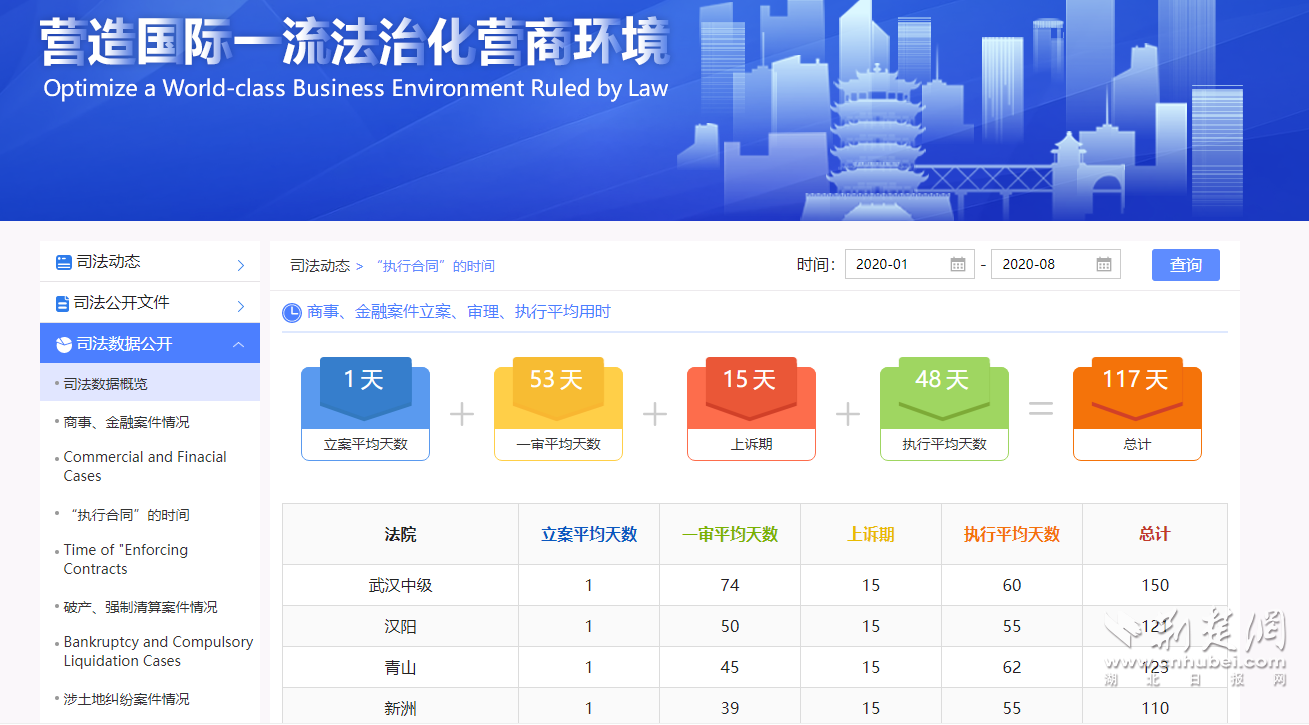Click the calendar icon in end date field
1309x725 pixels.
point(1103,265)
